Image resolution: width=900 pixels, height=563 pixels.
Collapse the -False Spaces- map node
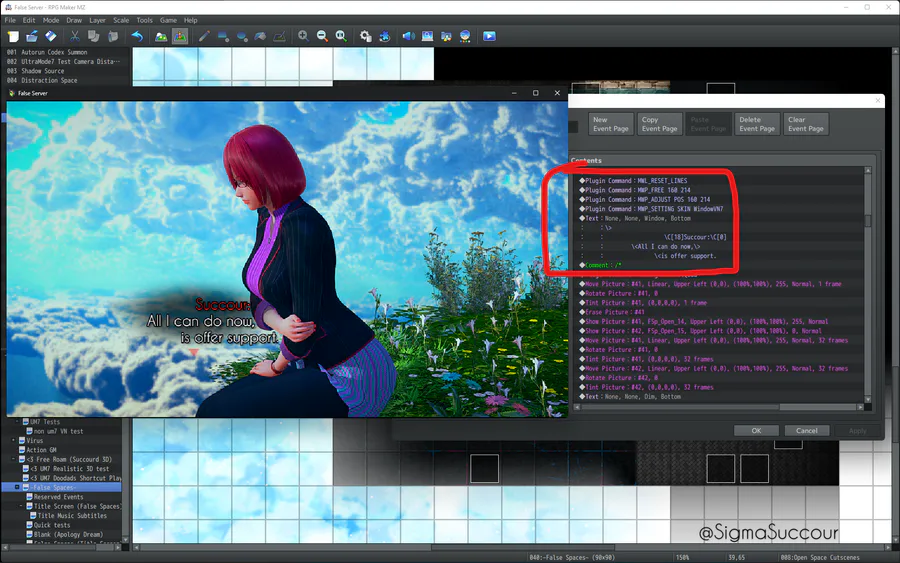[x=17, y=487]
